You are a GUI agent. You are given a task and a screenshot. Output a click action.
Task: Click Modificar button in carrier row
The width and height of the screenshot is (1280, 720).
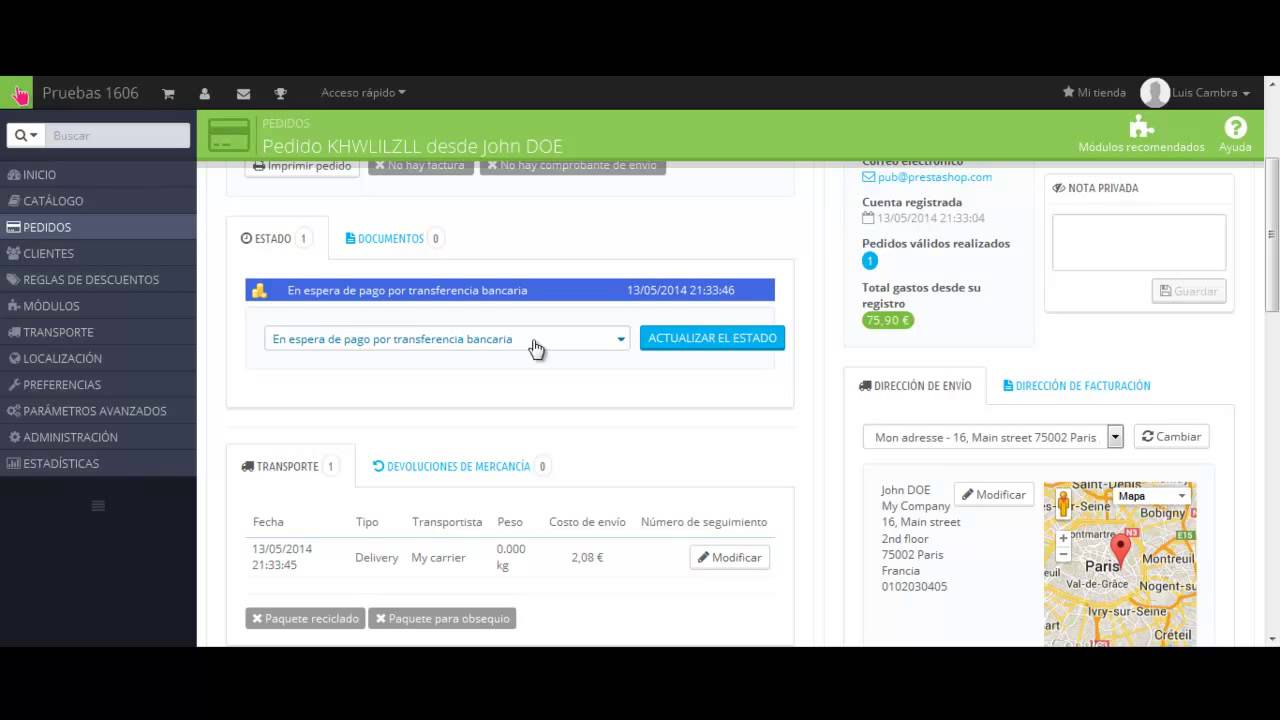729,557
